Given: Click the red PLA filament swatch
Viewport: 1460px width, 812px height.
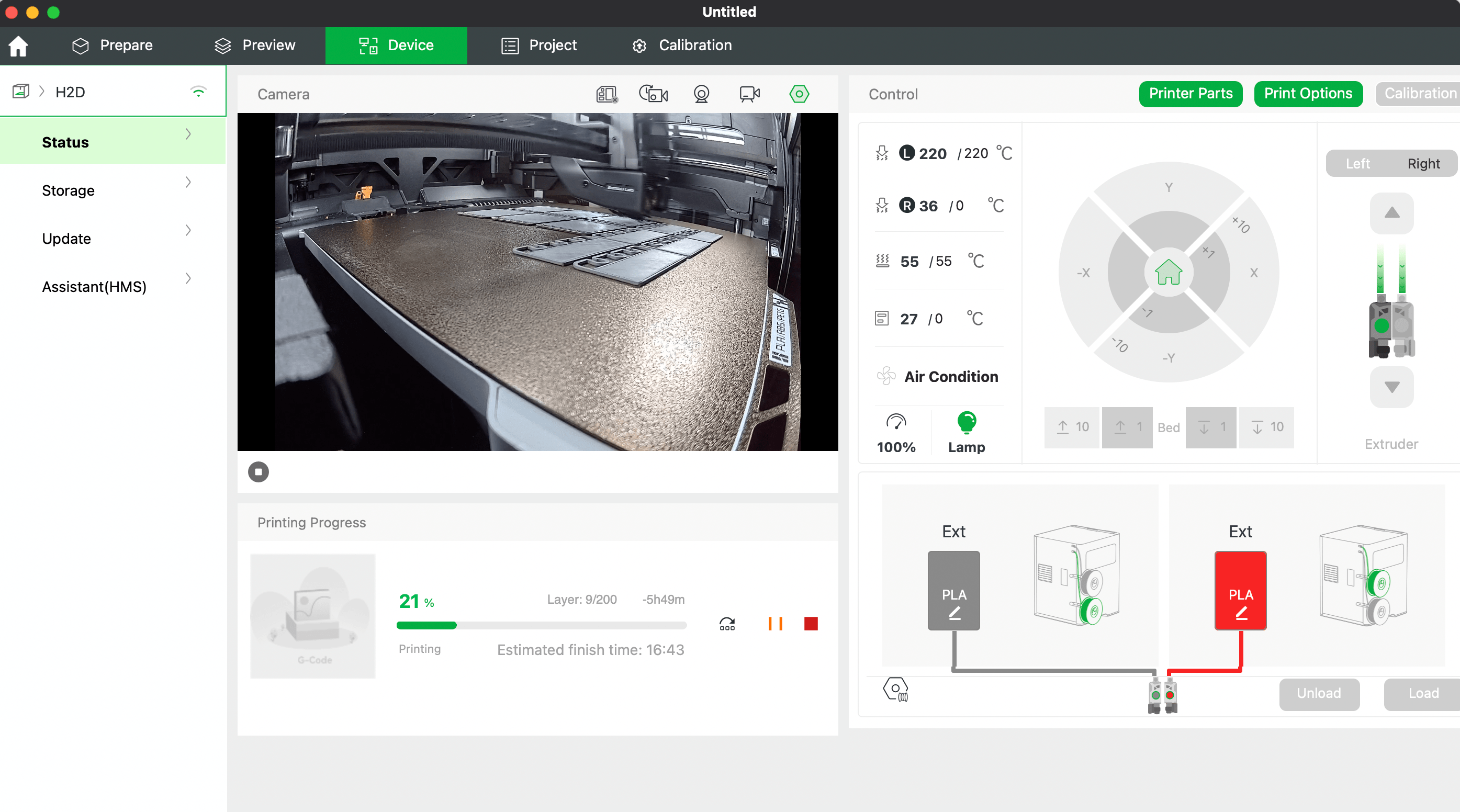Looking at the screenshot, I should 1240,591.
